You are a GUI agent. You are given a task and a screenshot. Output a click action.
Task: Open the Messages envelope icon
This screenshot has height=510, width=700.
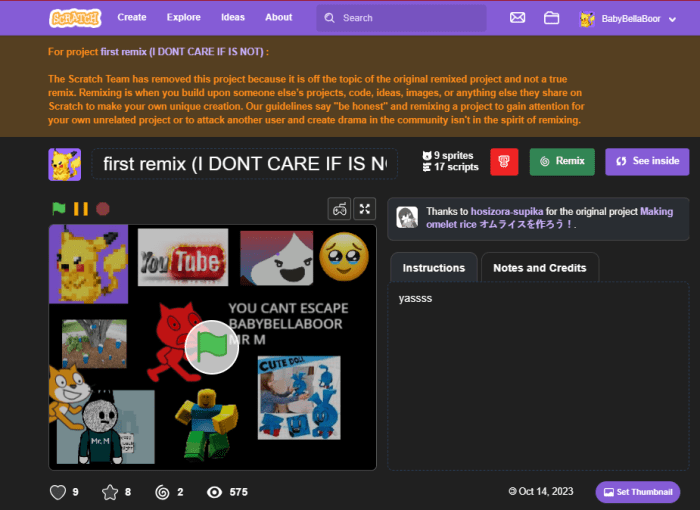click(517, 18)
